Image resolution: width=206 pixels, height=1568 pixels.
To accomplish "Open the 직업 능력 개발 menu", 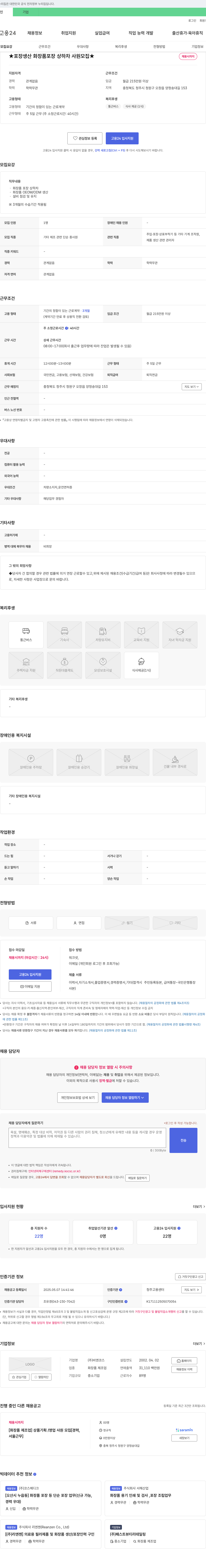I will pos(141,33).
